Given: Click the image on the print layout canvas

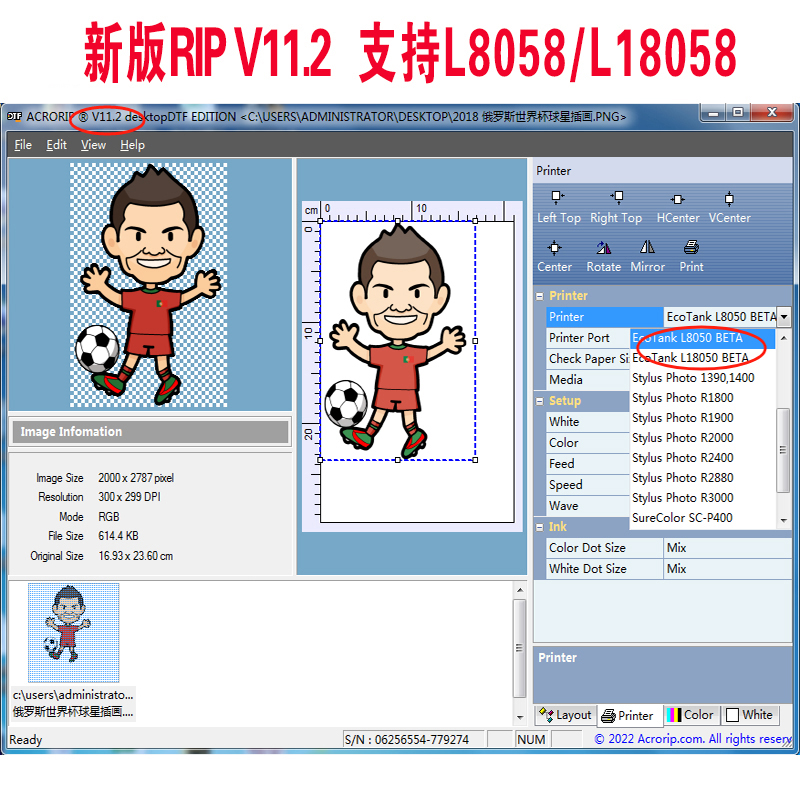Looking at the screenshot, I should pos(398,341).
